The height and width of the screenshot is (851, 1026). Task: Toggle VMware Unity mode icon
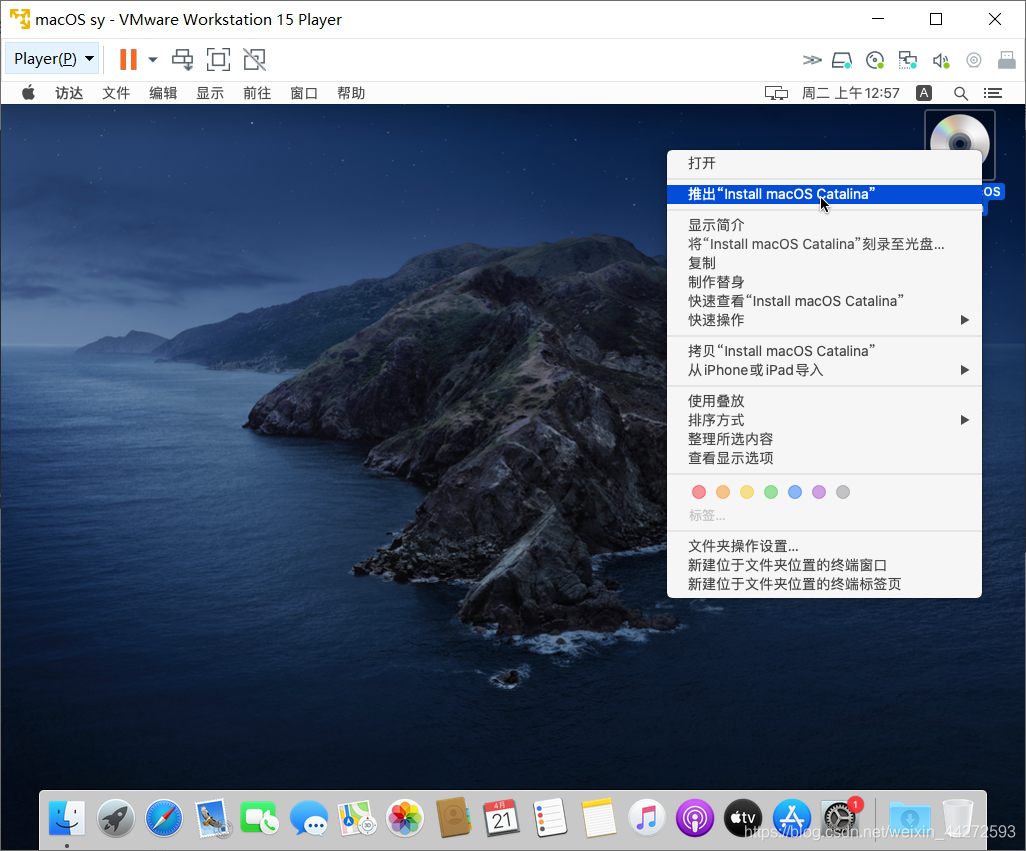255,59
